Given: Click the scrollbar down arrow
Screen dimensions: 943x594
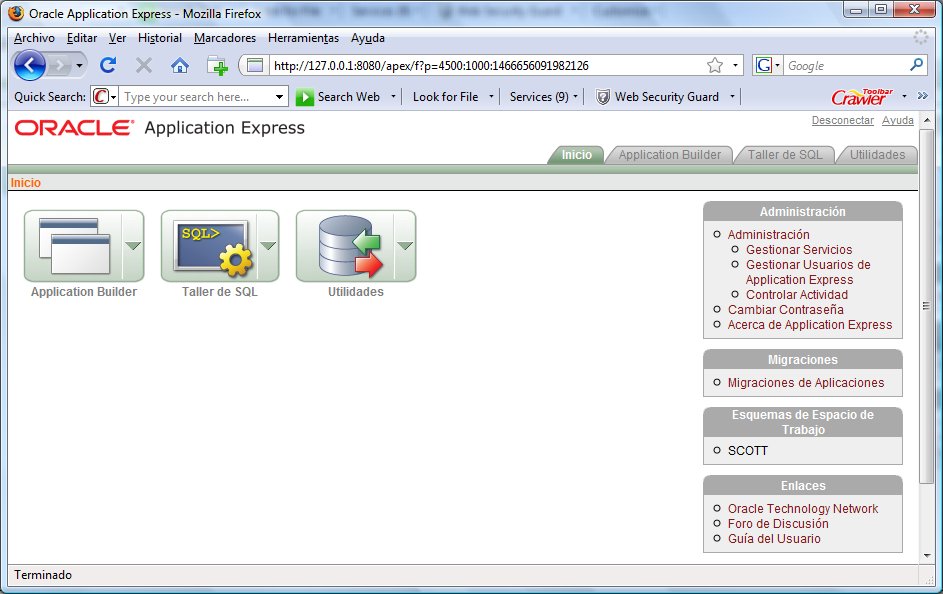Looking at the screenshot, I should (926, 556).
